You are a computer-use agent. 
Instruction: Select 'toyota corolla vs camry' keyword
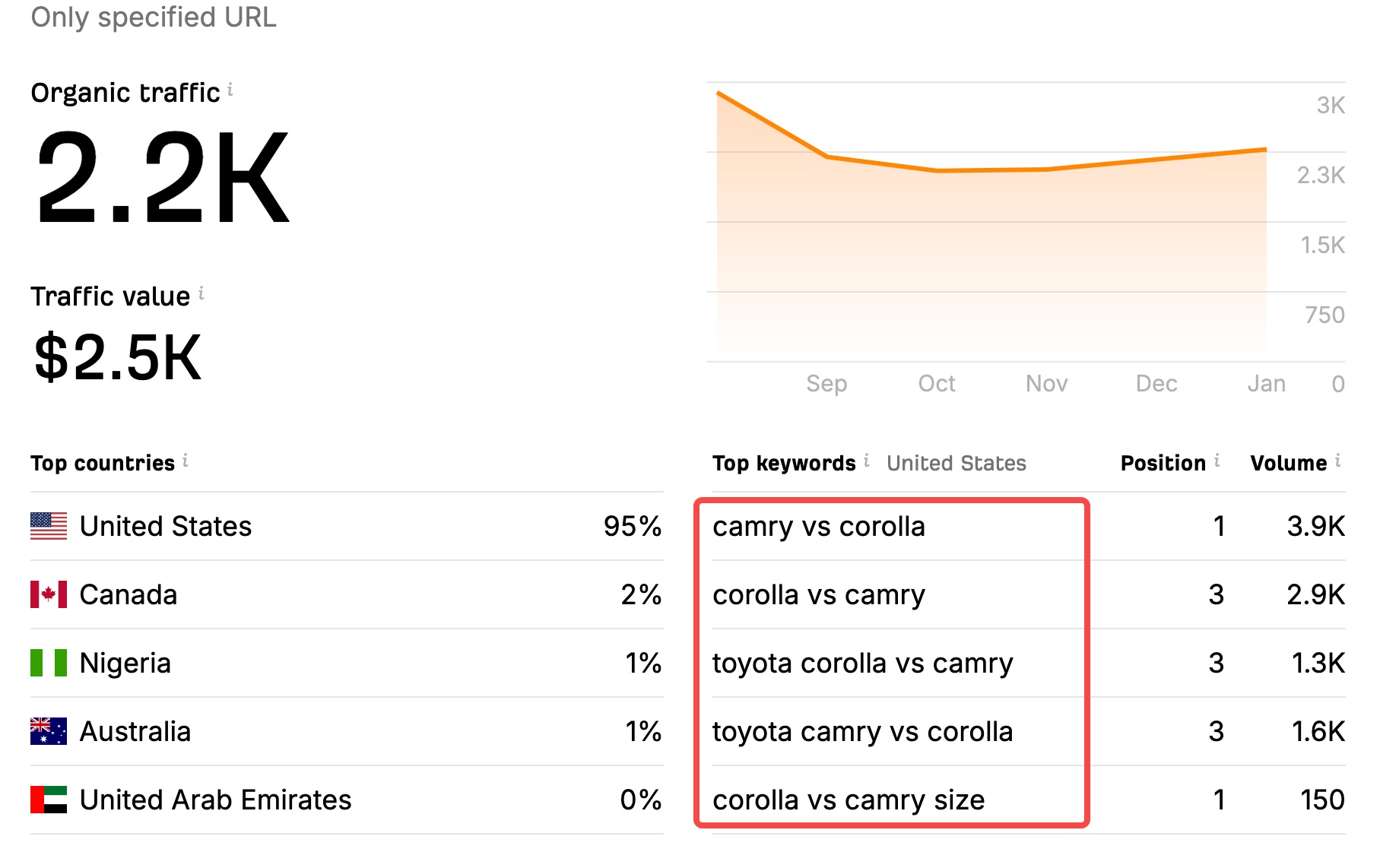coord(862,663)
